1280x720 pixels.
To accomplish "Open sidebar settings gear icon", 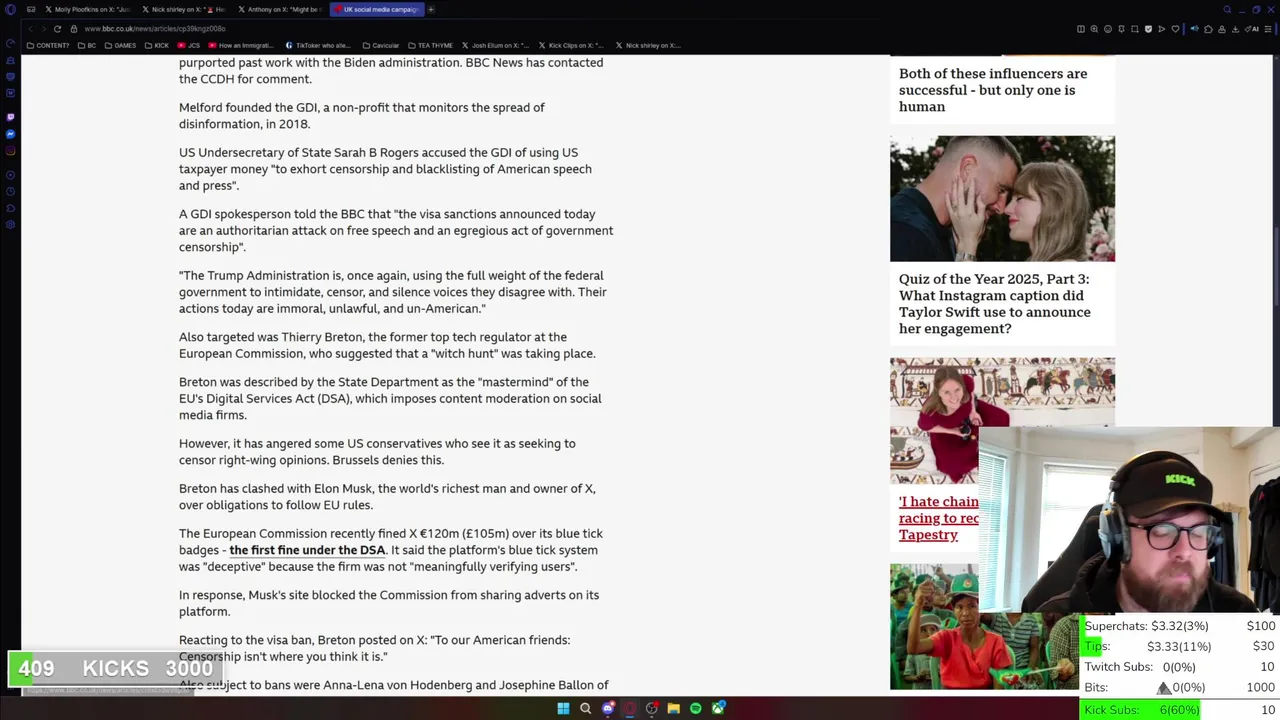I will tap(11, 224).
